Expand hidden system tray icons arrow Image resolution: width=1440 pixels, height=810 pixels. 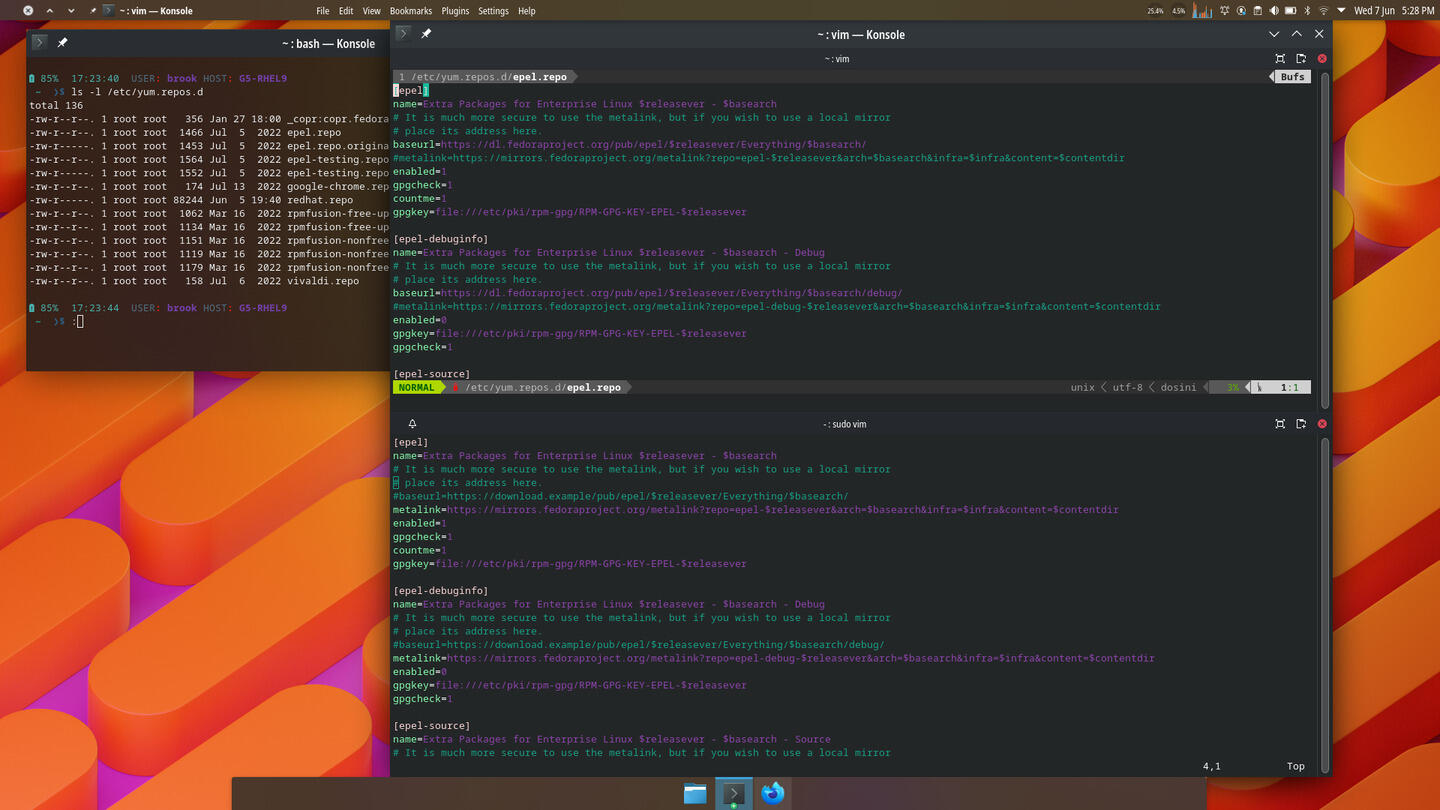1341,11
